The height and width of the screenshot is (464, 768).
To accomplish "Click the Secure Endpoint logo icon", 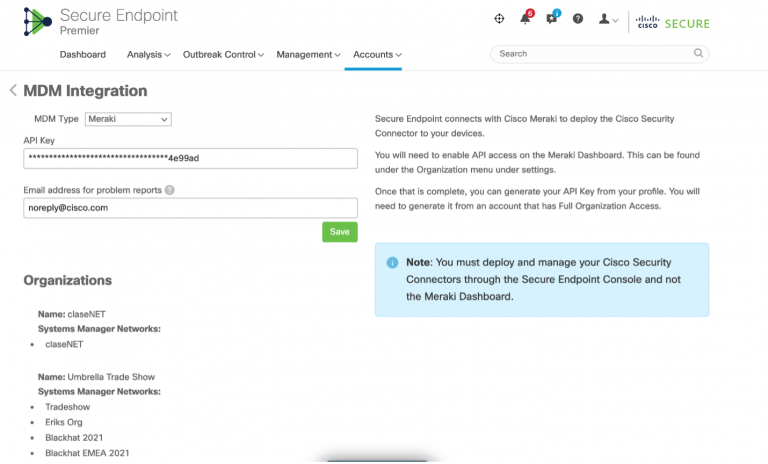I will pos(37,22).
